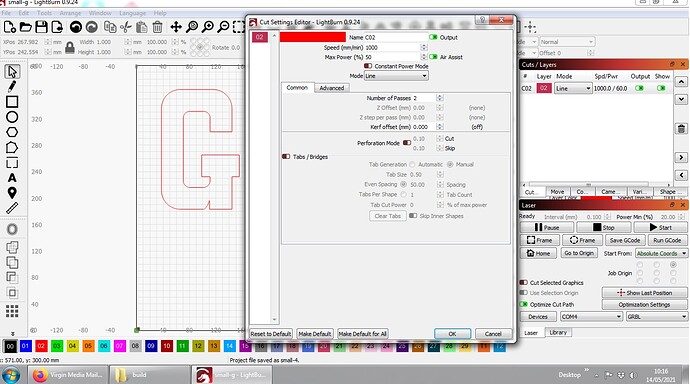Click the Speed (mm/min) input field
This screenshot has height=384, width=690.
coord(394,48)
